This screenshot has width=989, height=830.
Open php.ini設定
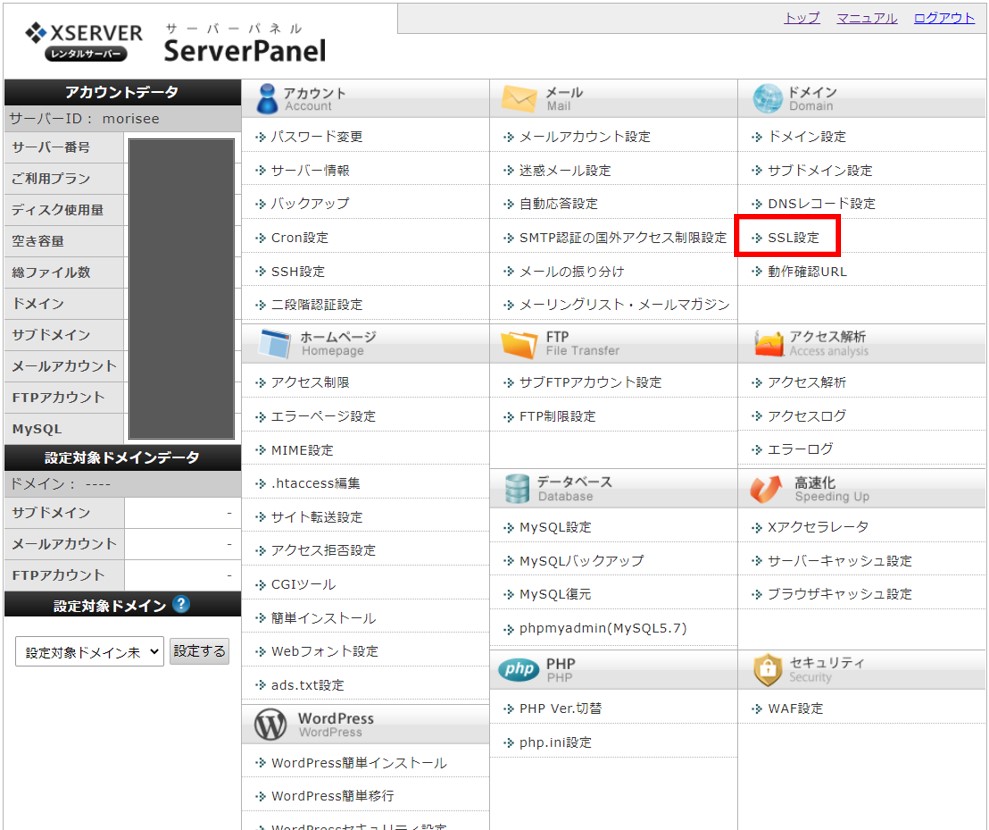pyautogui.click(x=555, y=743)
